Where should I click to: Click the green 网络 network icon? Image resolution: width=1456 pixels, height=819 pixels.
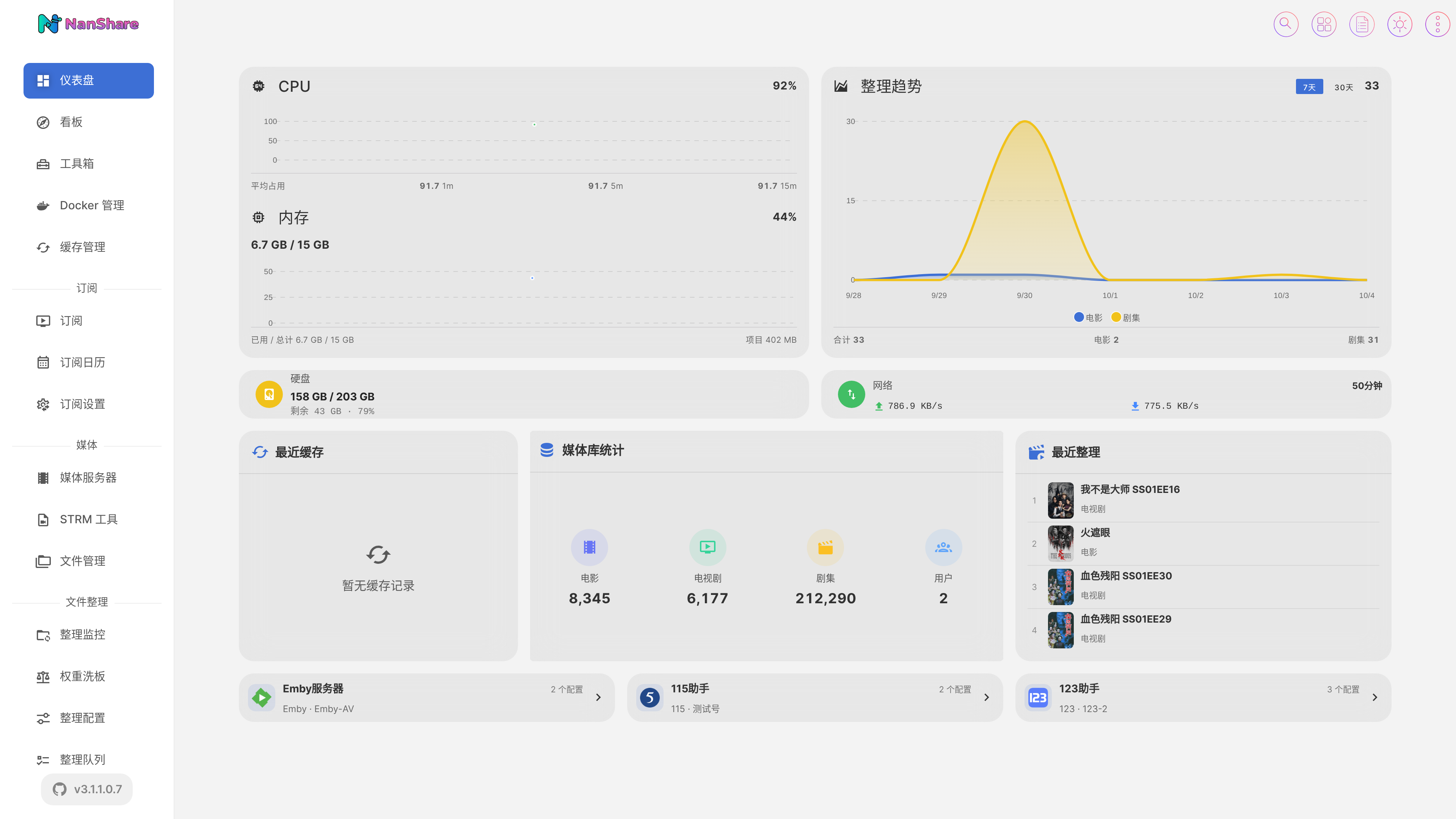(x=851, y=394)
